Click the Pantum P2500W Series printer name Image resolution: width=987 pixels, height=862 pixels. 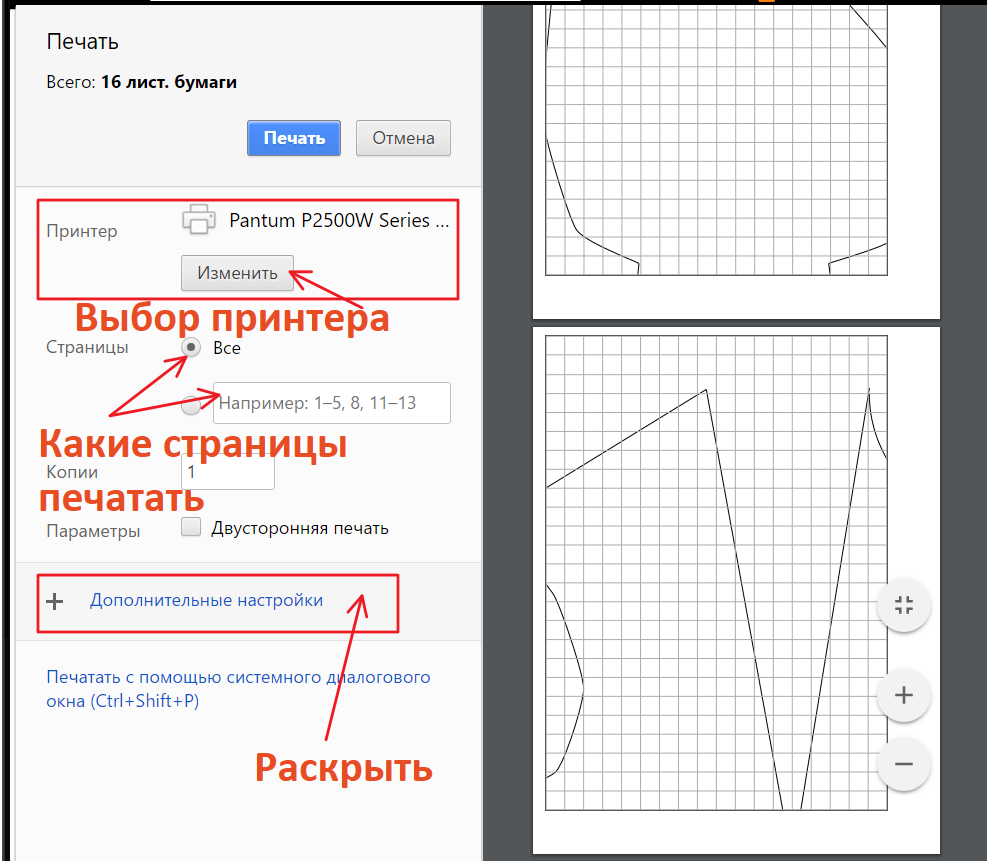pos(338,221)
